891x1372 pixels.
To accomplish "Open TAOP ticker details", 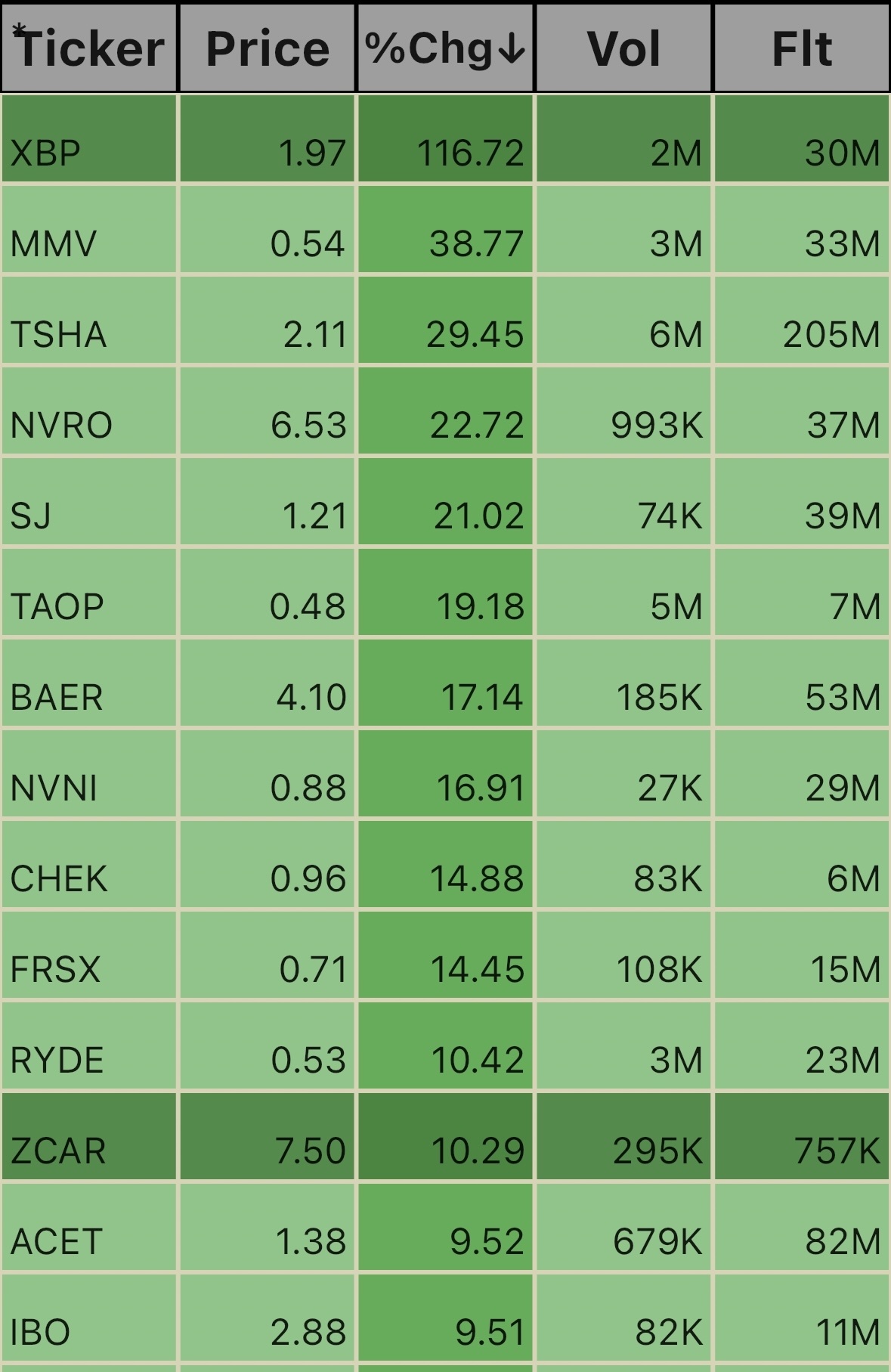I will (57, 607).
